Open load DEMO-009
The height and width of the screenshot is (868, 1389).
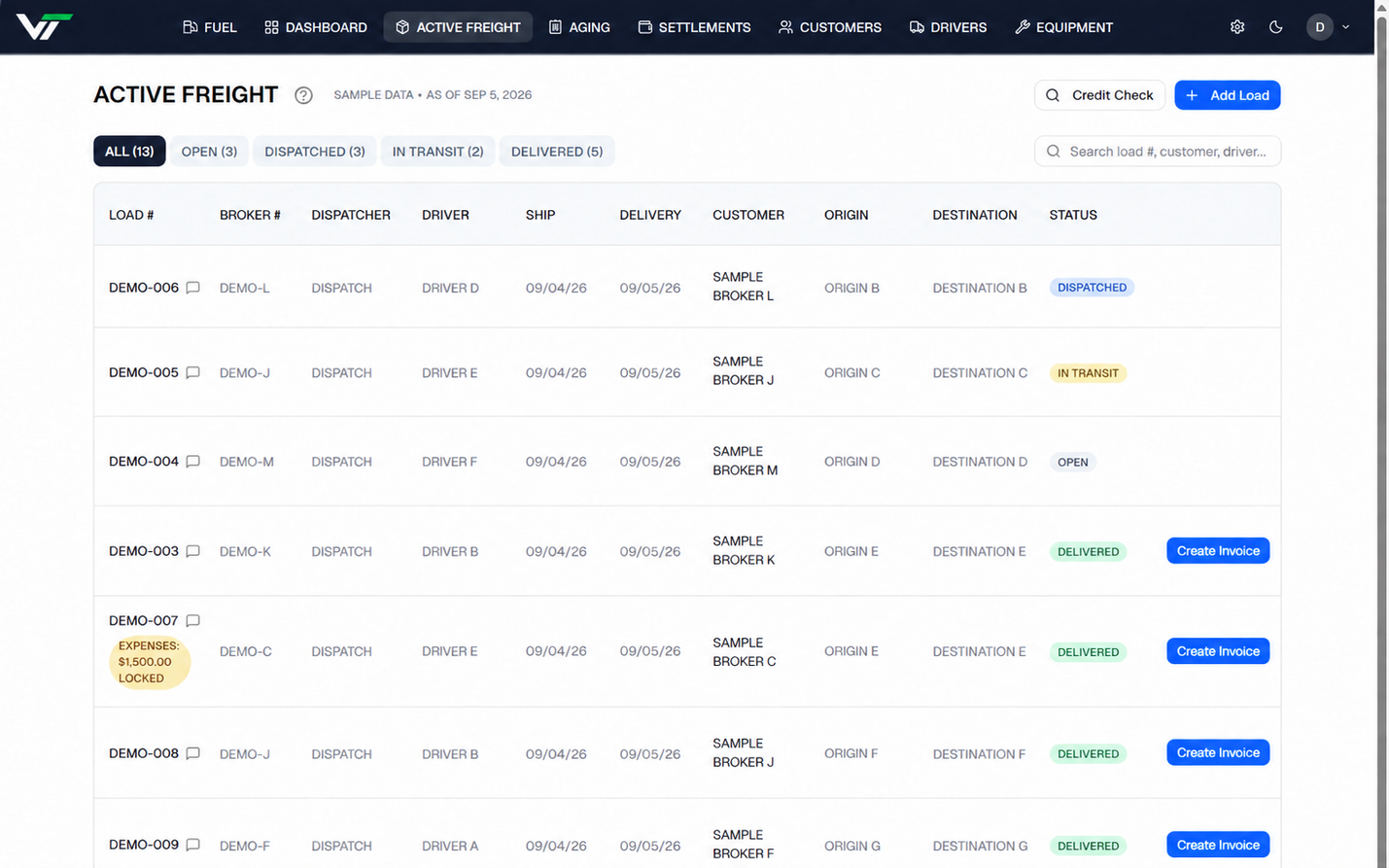144,845
